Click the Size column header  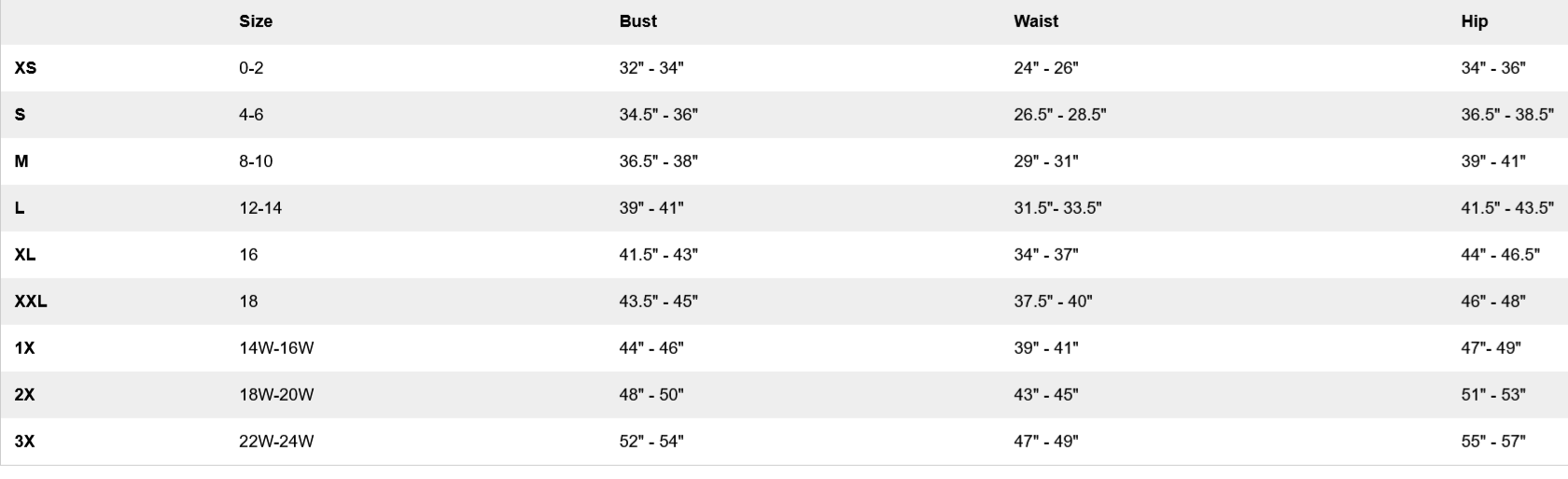(x=255, y=21)
